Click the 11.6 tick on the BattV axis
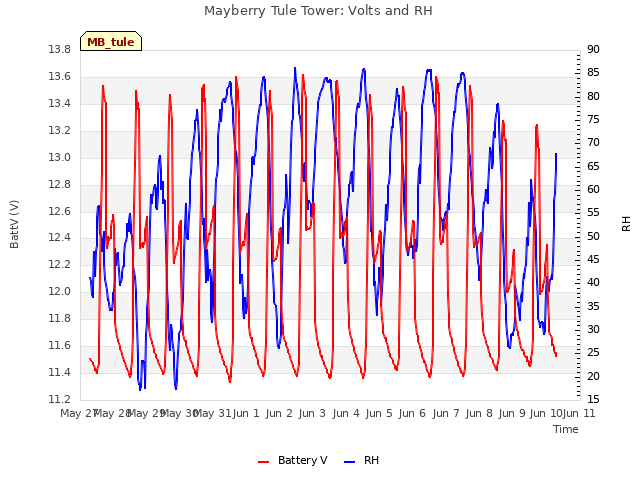The height and width of the screenshot is (480, 640). click(x=60, y=346)
